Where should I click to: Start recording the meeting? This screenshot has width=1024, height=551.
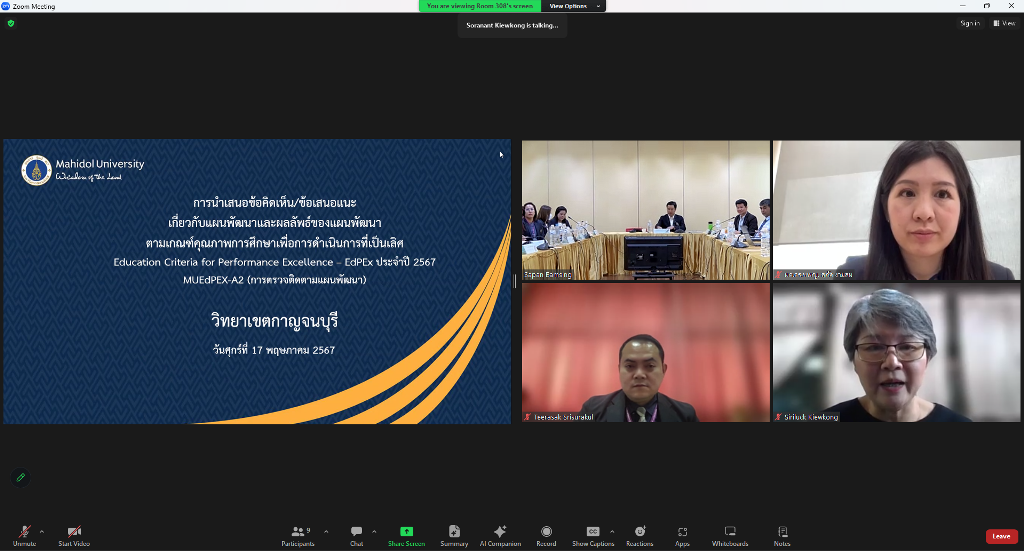pos(546,535)
